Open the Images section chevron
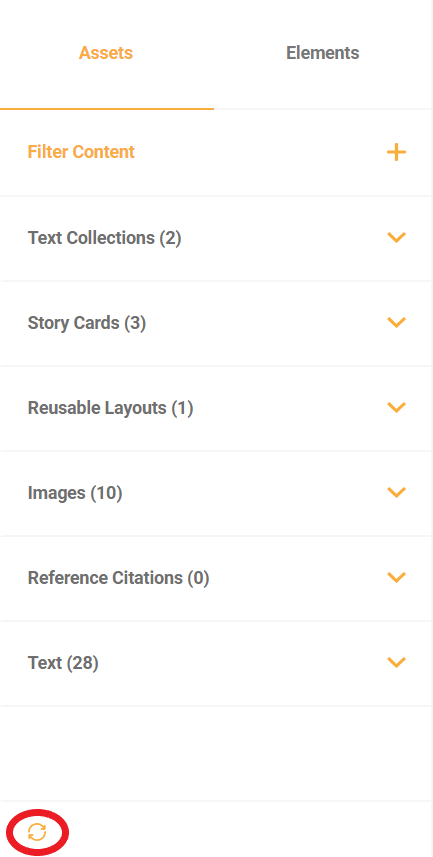The width and height of the screenshot is (433, 857). [396, 492]
